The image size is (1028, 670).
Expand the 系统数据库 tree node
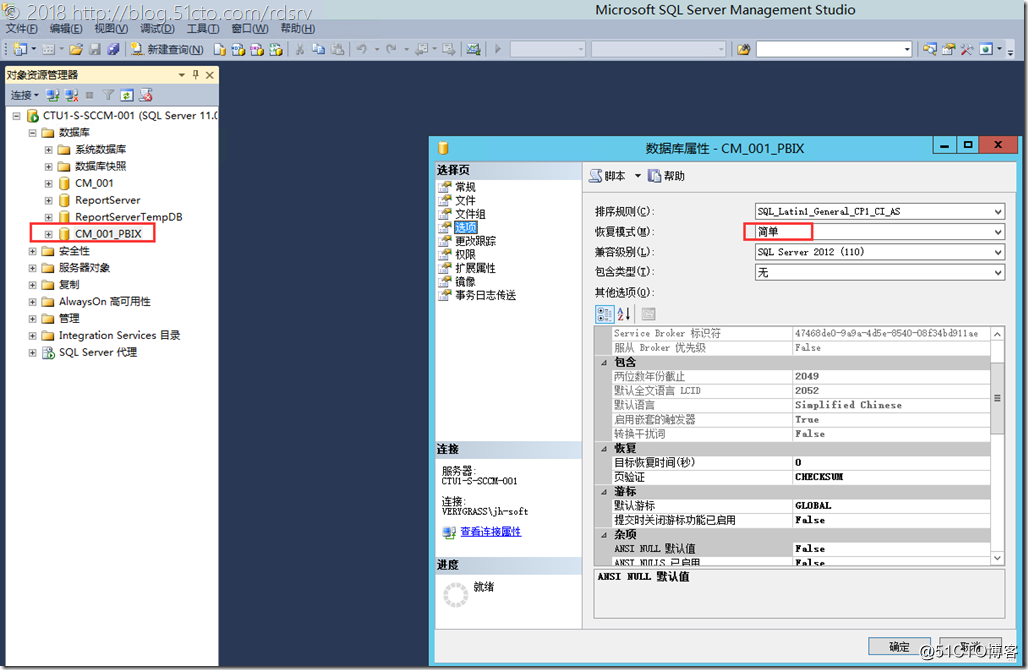[49, 149]
